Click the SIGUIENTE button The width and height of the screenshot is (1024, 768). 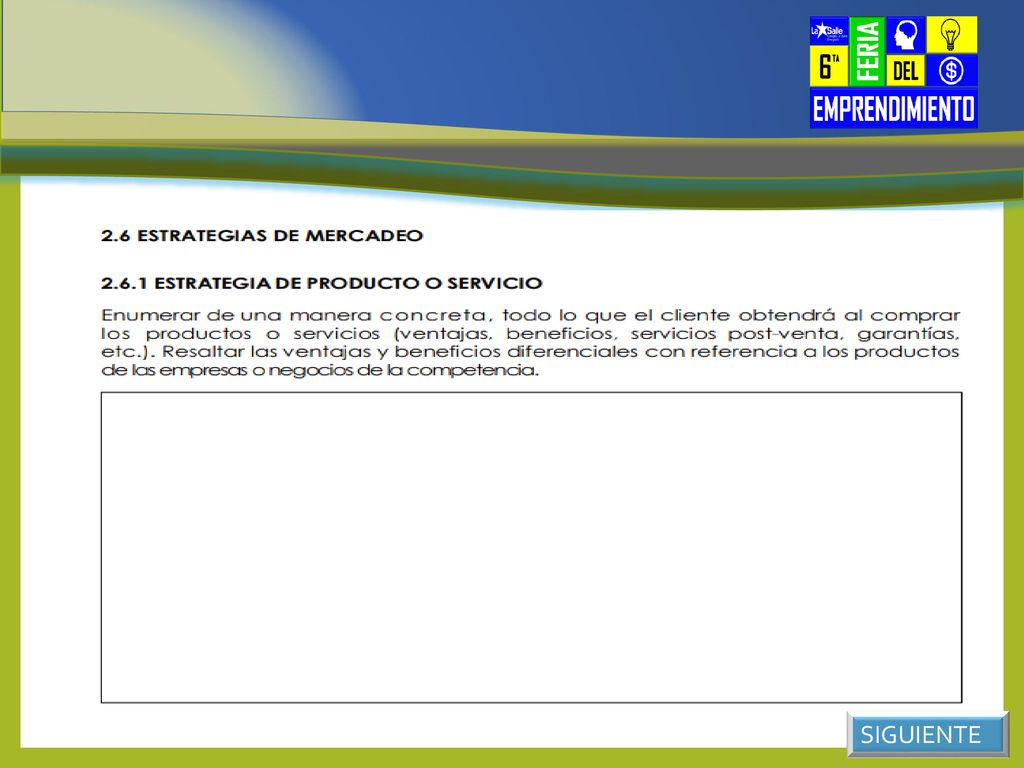click(927, 734)
